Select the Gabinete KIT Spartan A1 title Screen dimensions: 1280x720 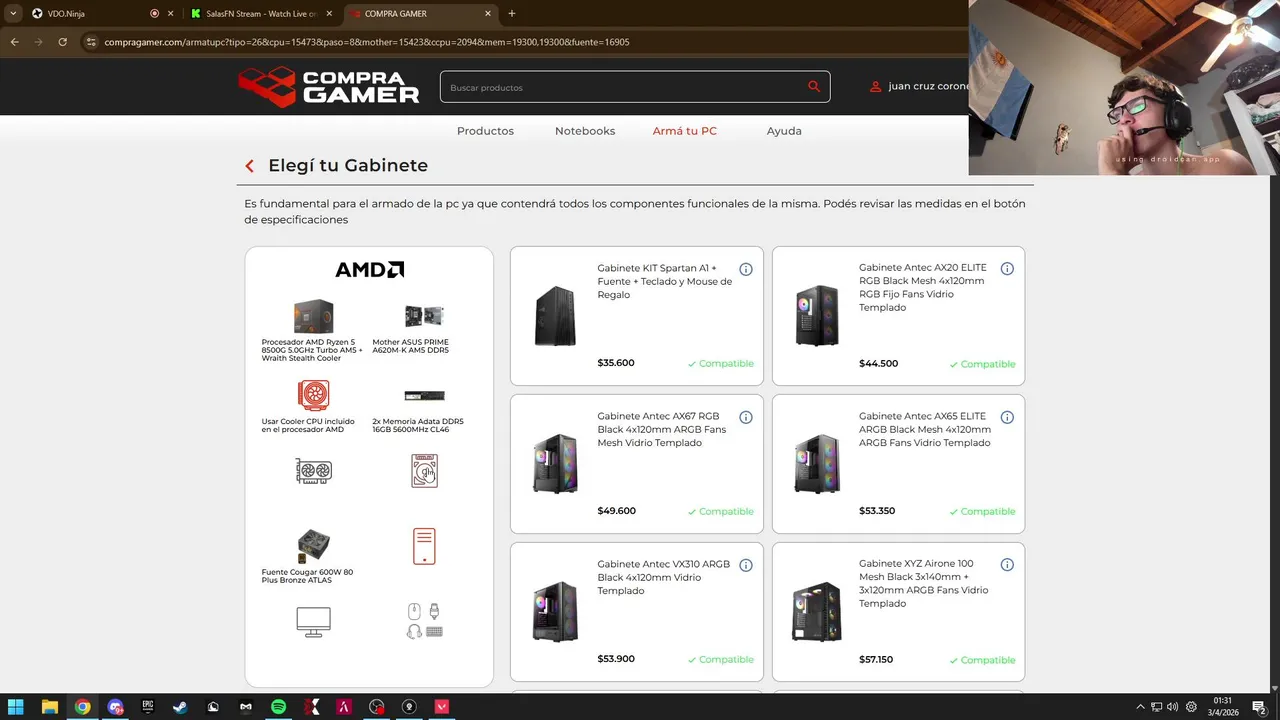pos(665,281)
